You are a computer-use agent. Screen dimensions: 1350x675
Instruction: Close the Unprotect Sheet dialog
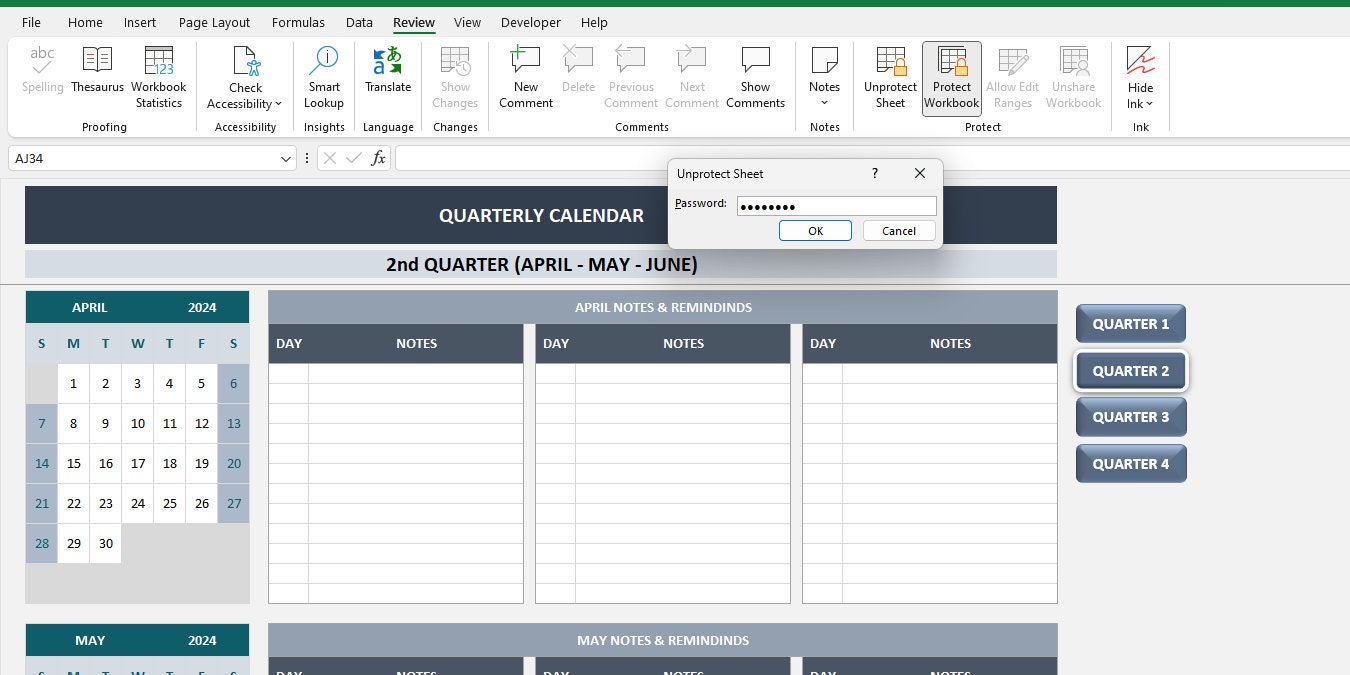tap(920, 173)
